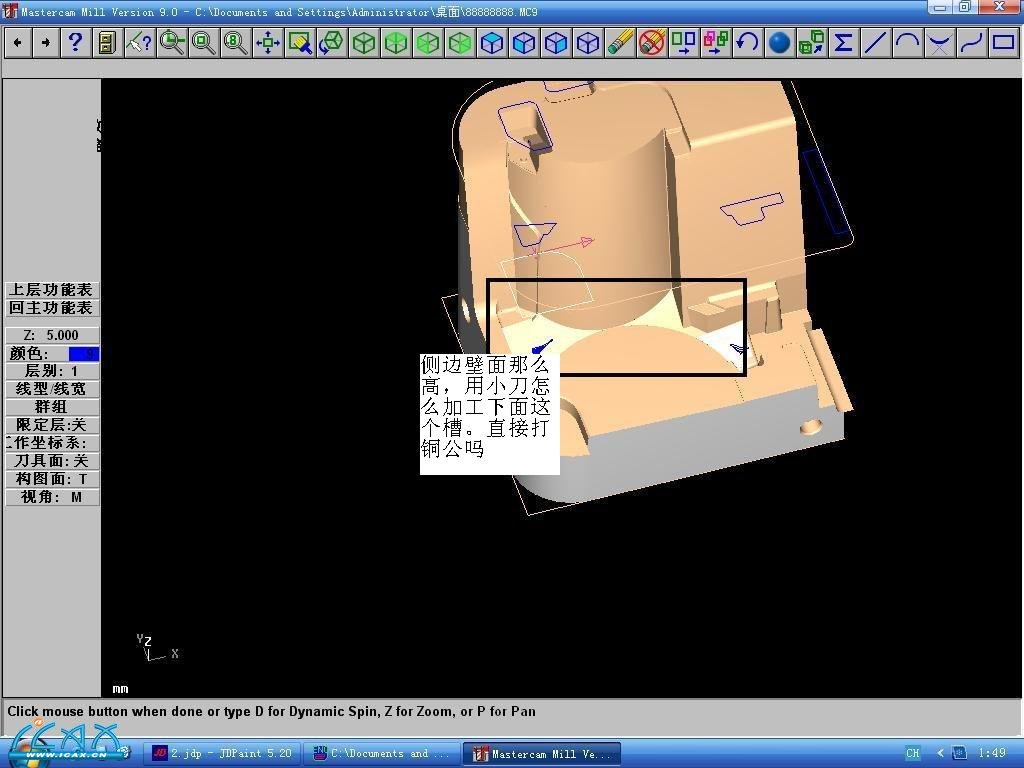Open the 线型/线宽 line style settings
Screen dimensions: 1024x768
[x=52, y=389]
